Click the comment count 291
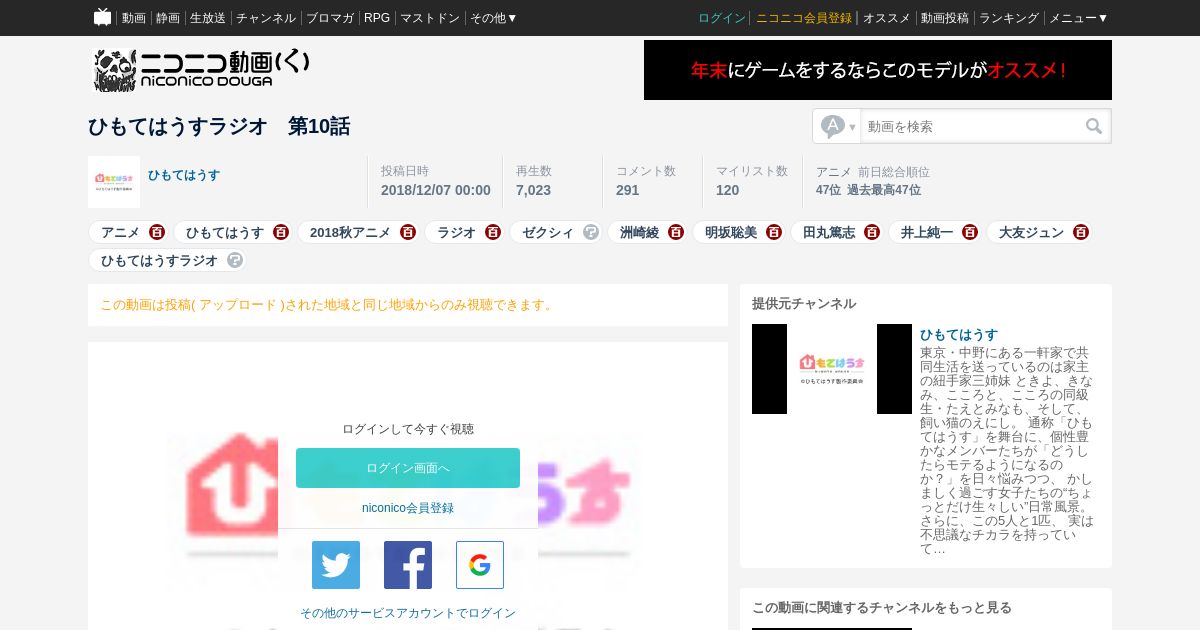The height and width of the screenshot is (630, 1200). [627, 190]
